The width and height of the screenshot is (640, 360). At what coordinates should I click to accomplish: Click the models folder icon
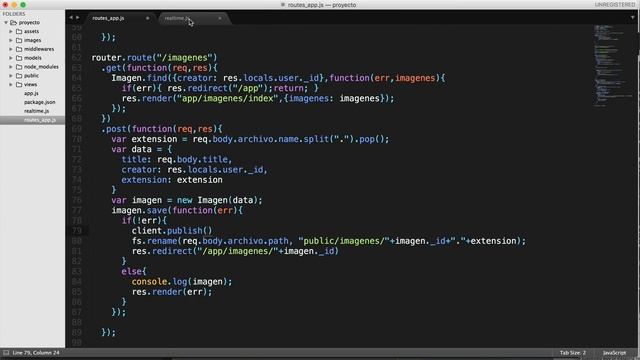(19, 58)
